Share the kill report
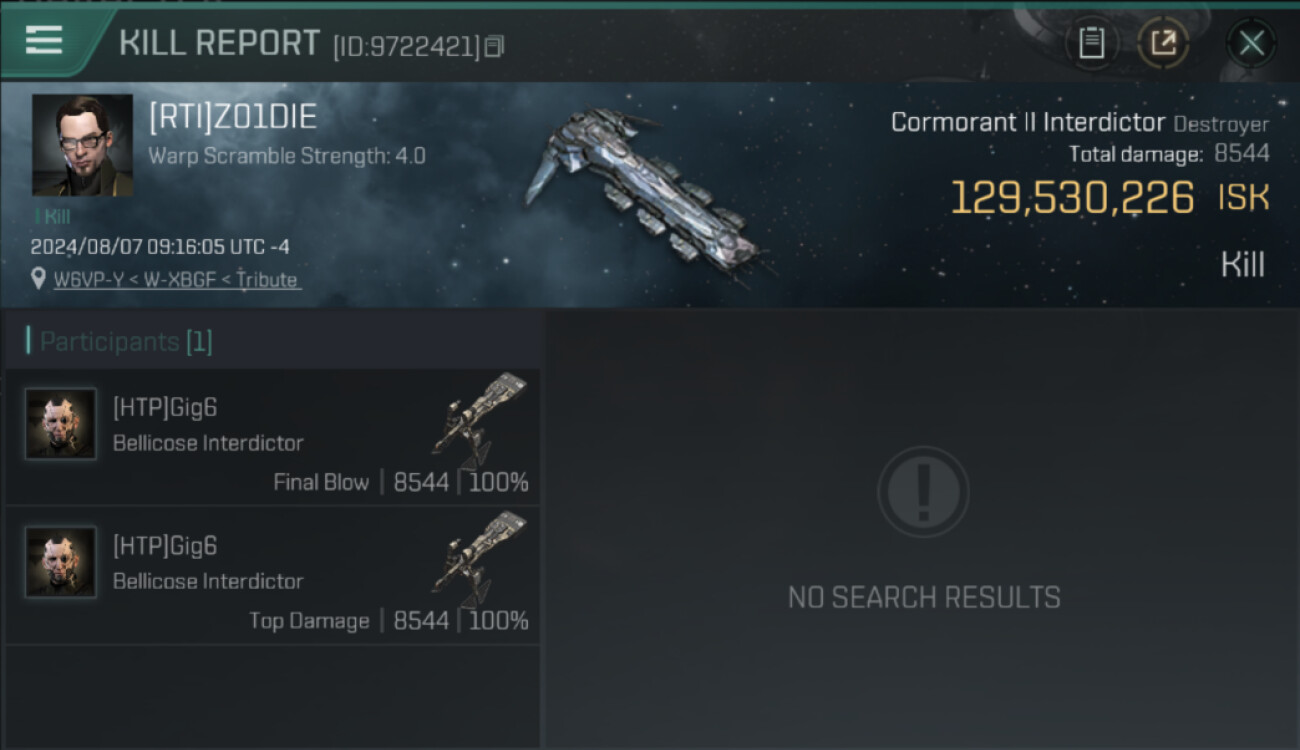This screenshot has width=1300, height=750. [1163, 43]
